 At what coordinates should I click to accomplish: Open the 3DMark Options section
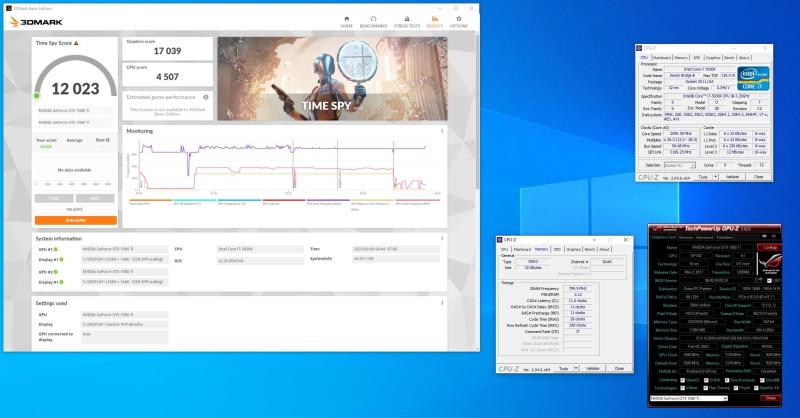pyautogui.click(x=459, y=19)
